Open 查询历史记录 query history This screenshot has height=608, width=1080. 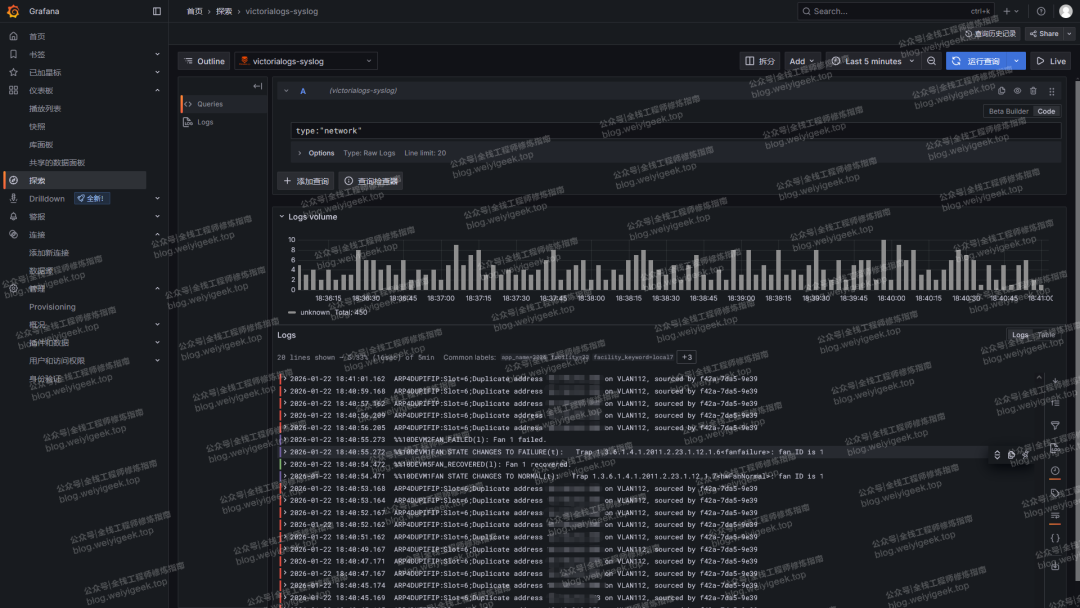(x=990, y=34)
